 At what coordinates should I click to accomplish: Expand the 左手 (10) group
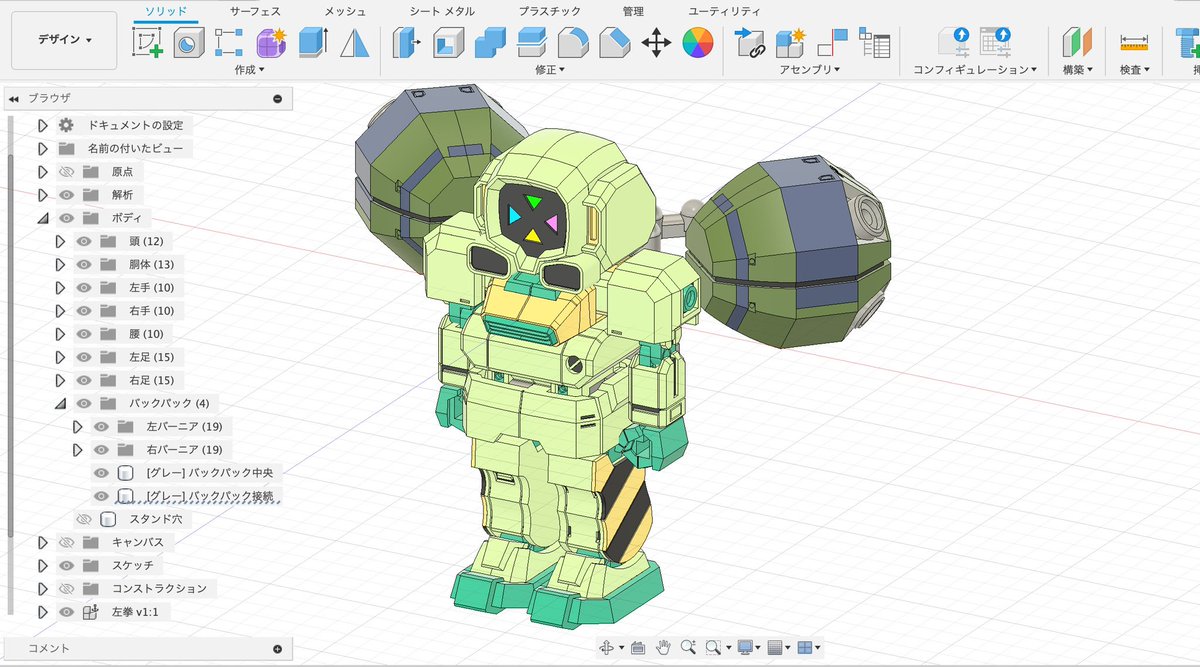[x=60, y=287]
